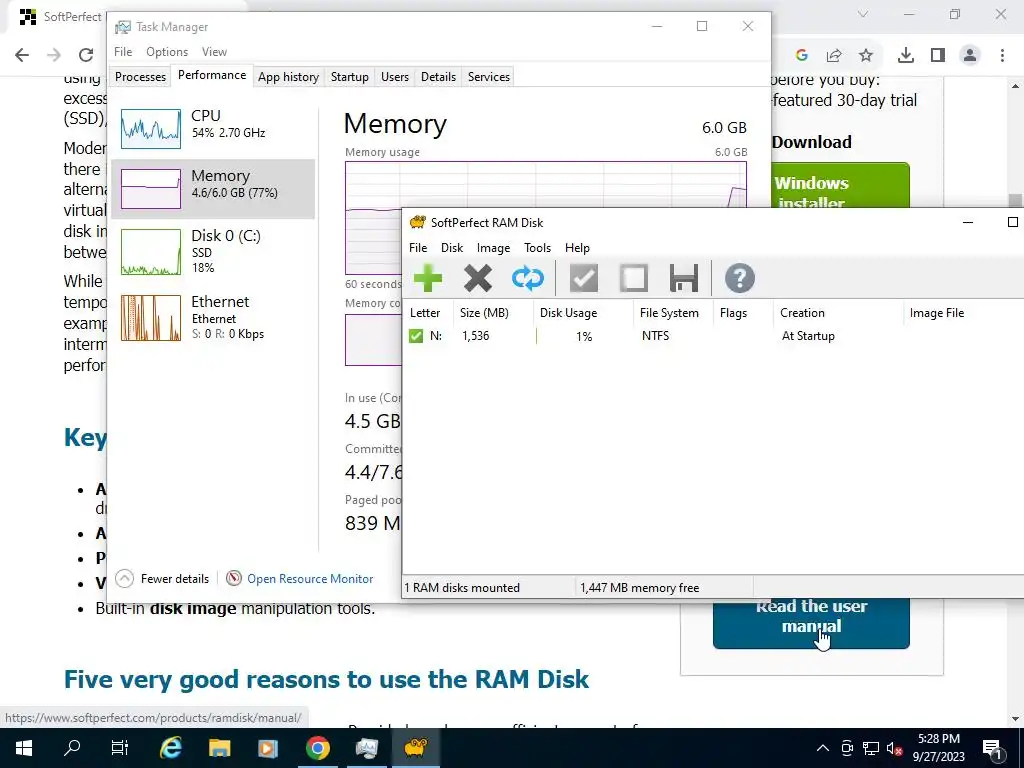Open Chrome tab search chevron
This screenshot has width=1024, height=768.
863,14
